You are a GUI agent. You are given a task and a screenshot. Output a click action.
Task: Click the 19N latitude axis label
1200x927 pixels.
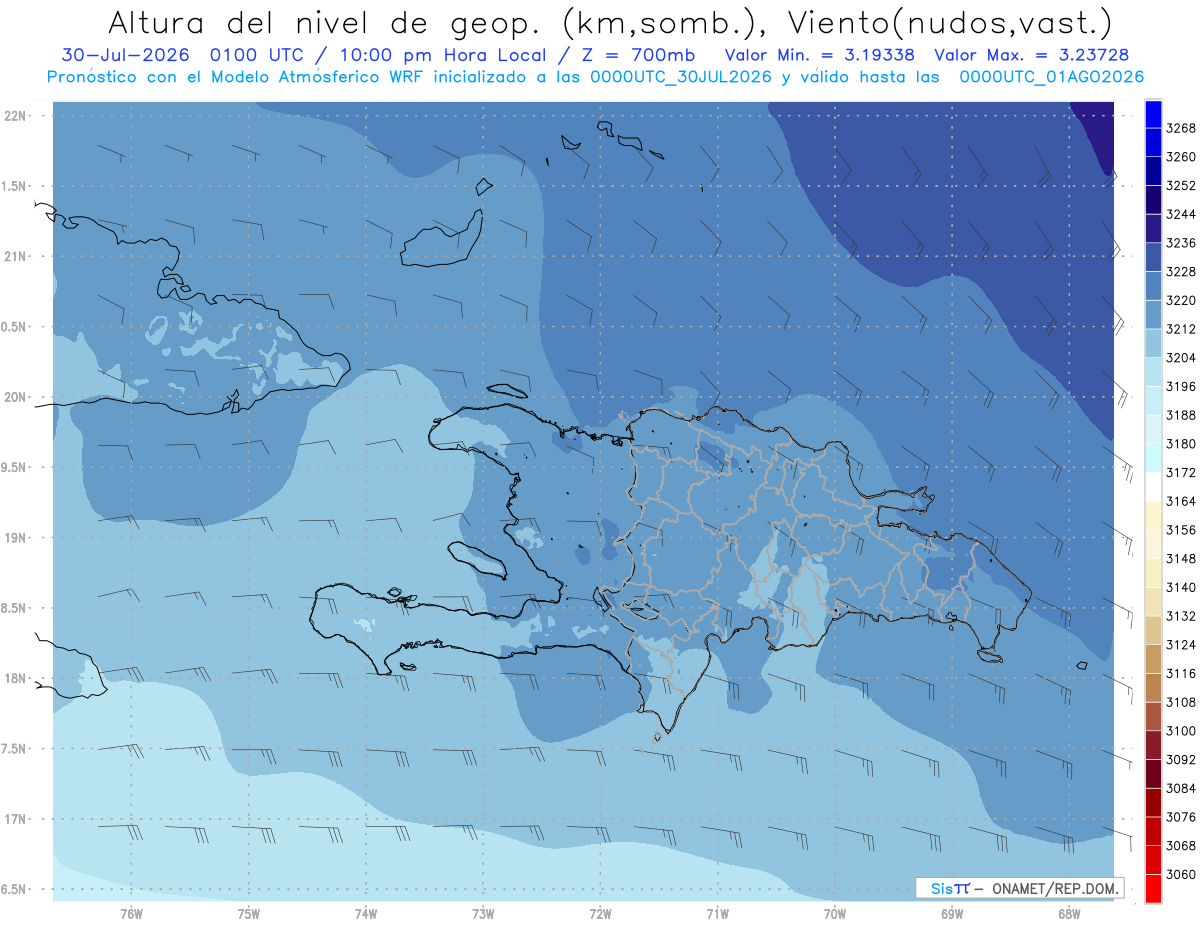(16, 538)
